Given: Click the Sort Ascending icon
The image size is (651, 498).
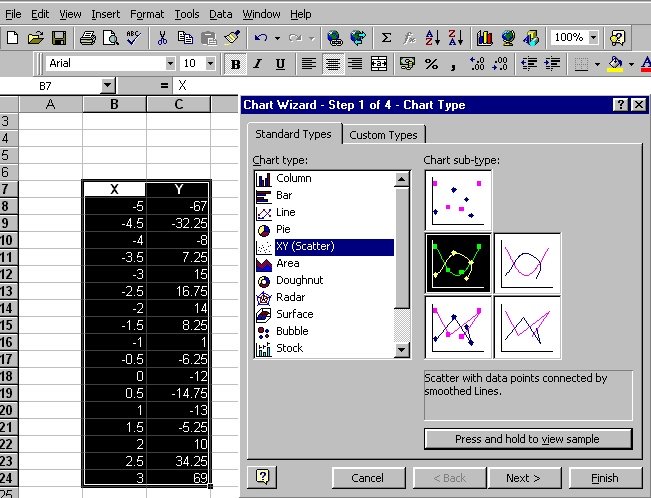Looking at the screenshot, I should click(432, 38).
